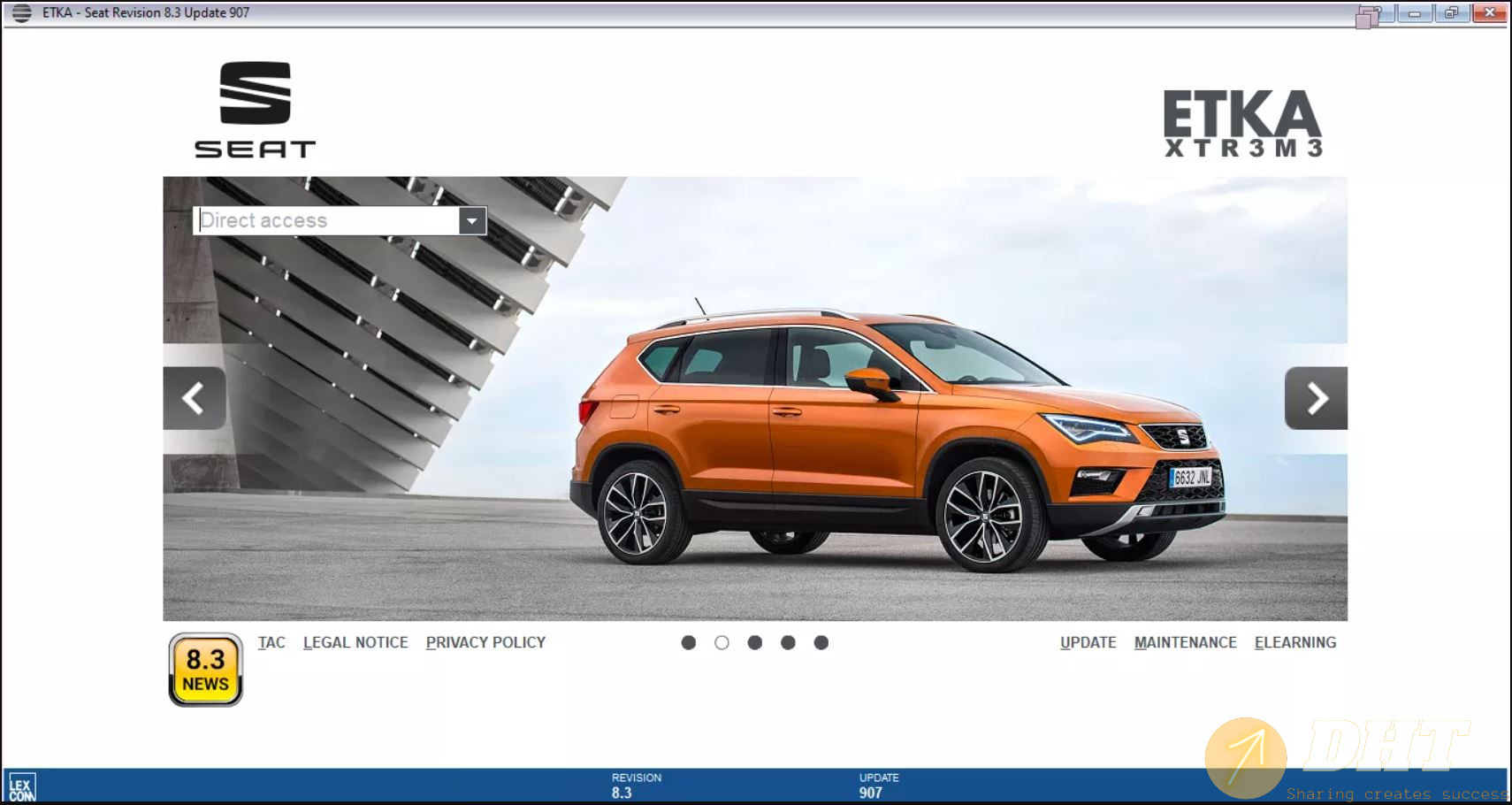Viewport: 1512px width, 805px height.
Task: Minimize the ETKA window
Action: [1415, 13]
